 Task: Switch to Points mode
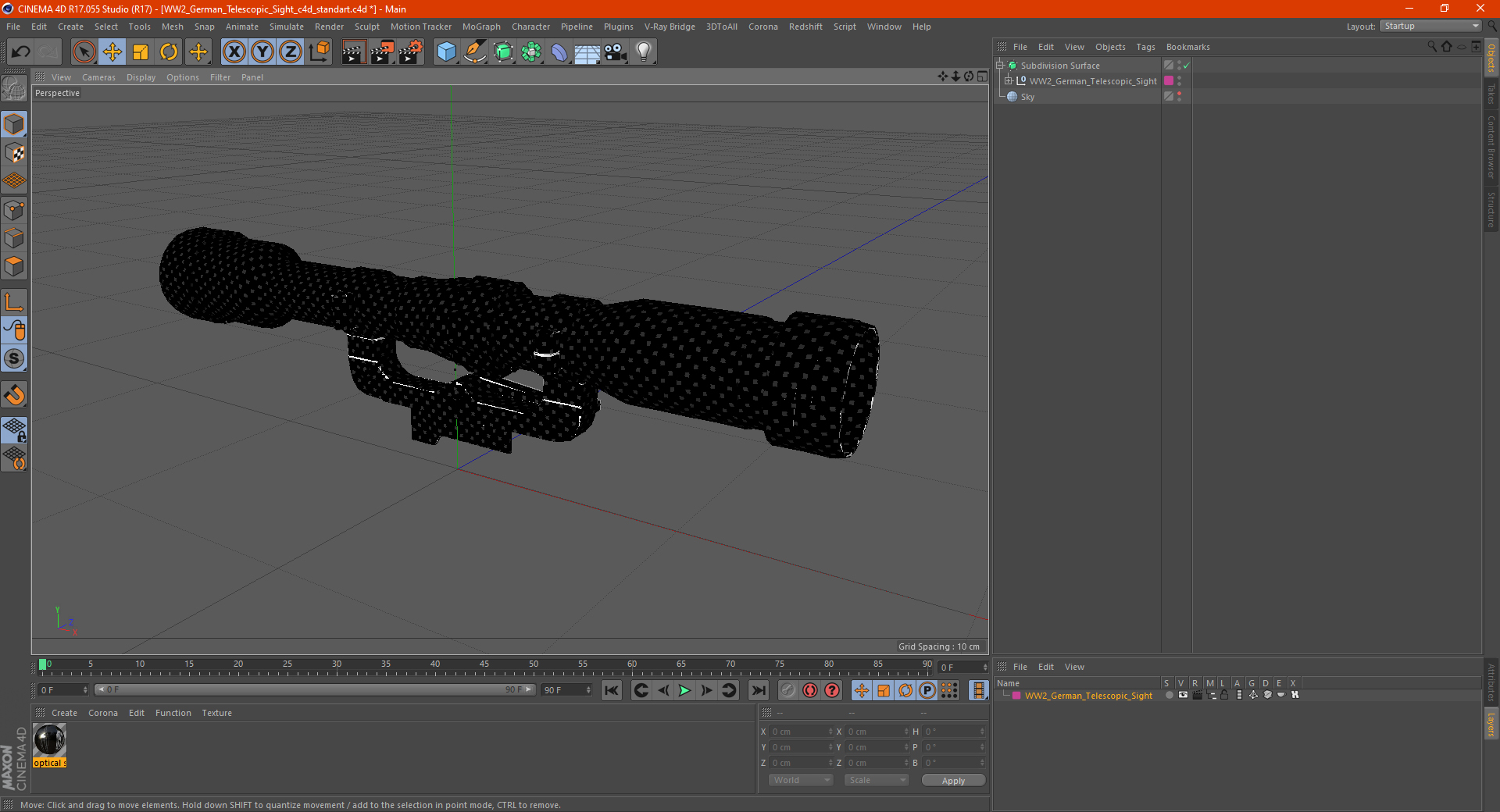15,210
